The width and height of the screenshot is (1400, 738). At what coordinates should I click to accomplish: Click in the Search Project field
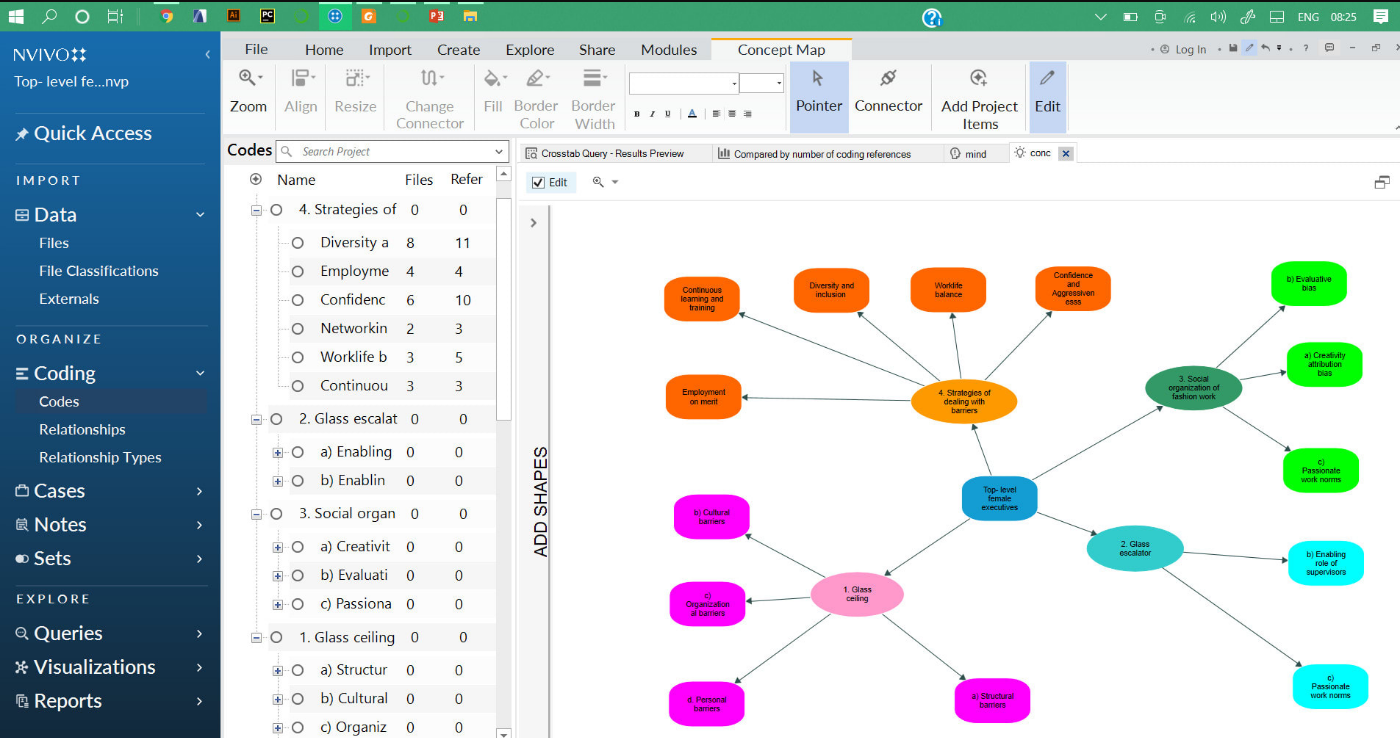[x=393, y=151]
